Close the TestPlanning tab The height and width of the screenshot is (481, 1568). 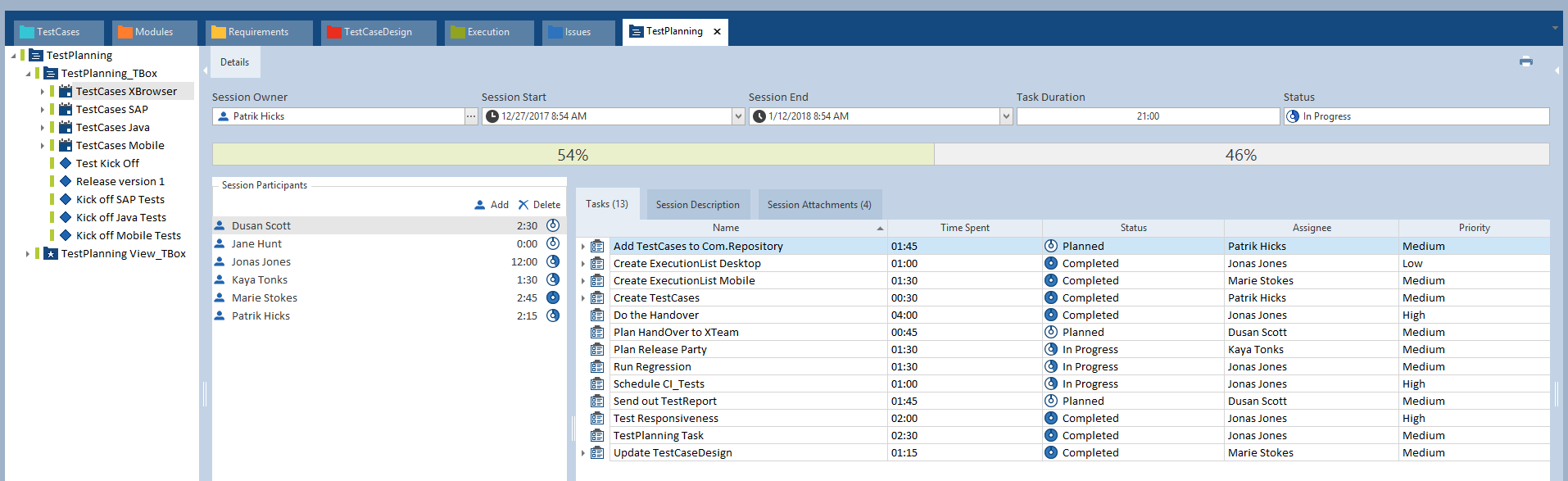pyautogui.click(x=717, y=32)
